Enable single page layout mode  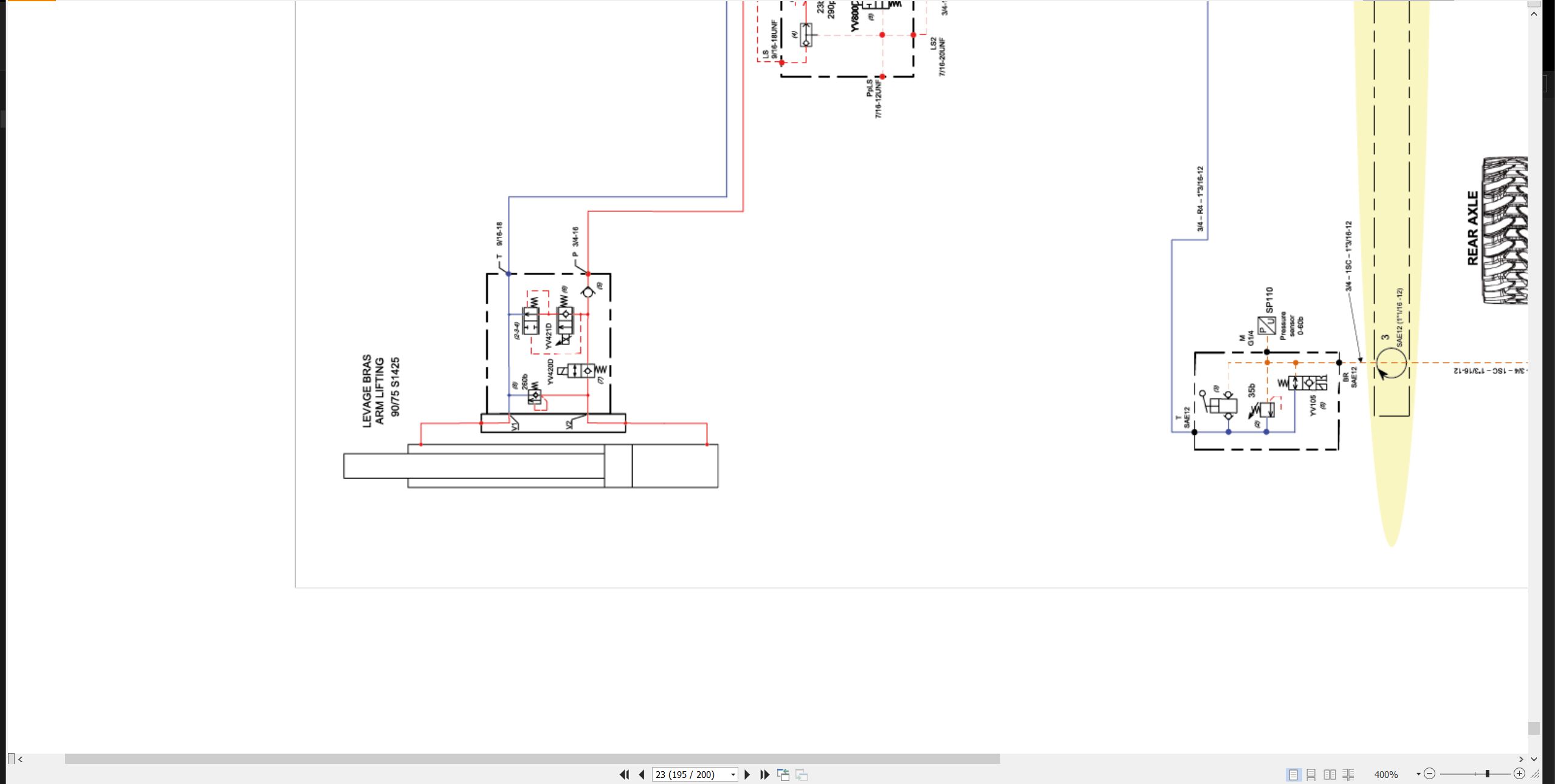pos(1293,774)
